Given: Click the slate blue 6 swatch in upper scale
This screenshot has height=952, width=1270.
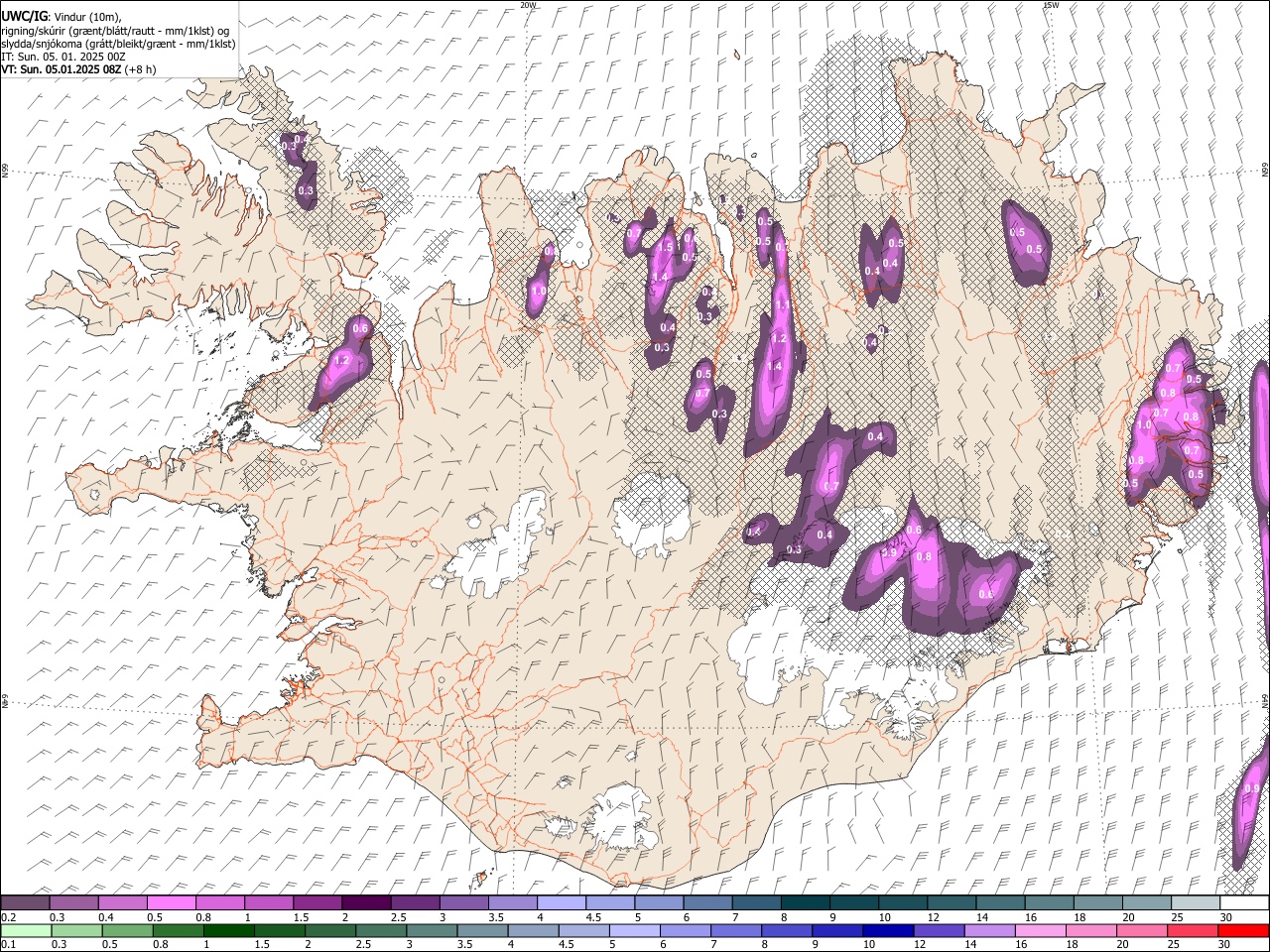Looking at the screenshot, I should point(706,902).
